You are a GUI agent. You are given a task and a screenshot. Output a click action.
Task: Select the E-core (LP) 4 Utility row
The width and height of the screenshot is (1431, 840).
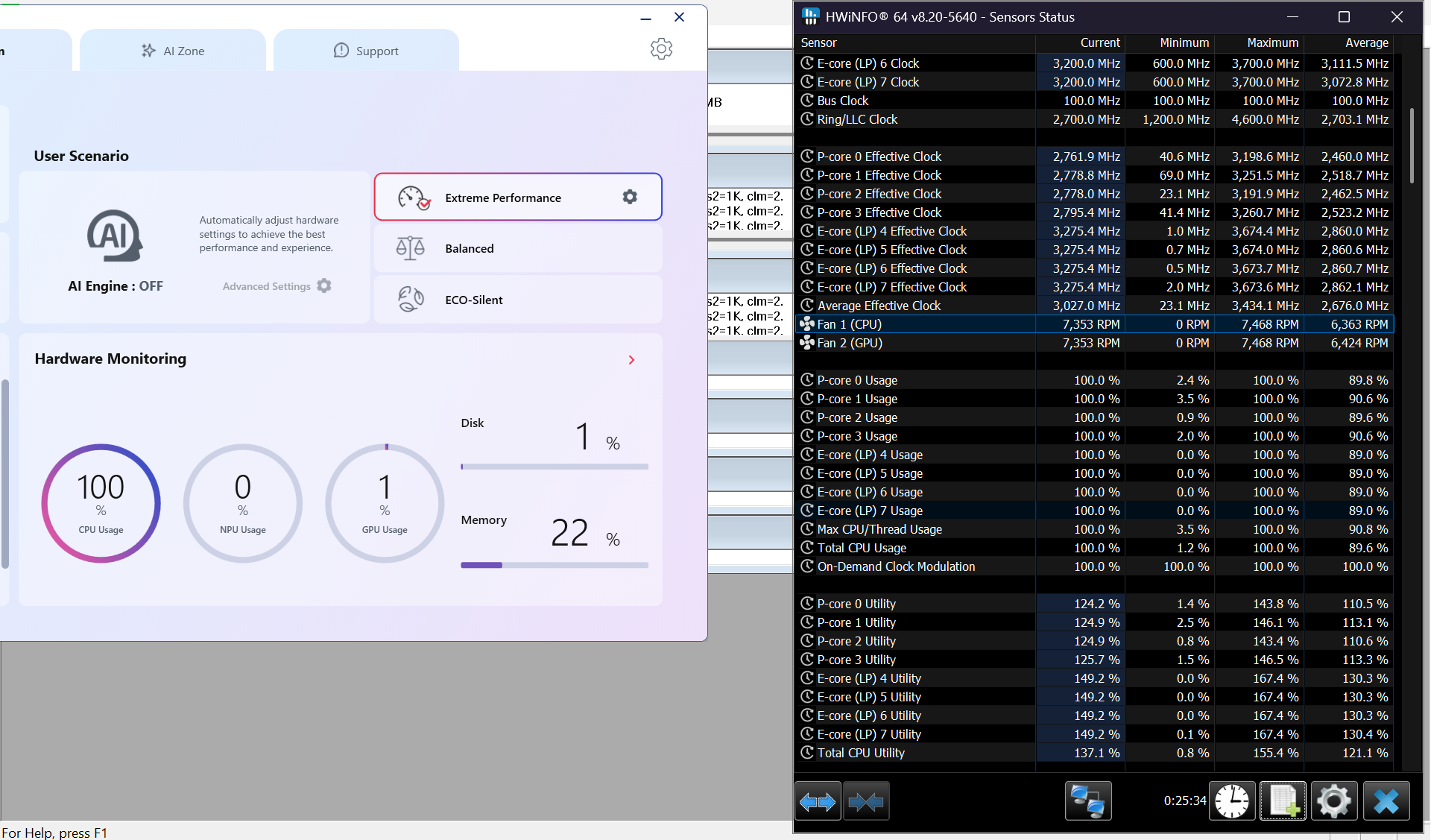1095,678
